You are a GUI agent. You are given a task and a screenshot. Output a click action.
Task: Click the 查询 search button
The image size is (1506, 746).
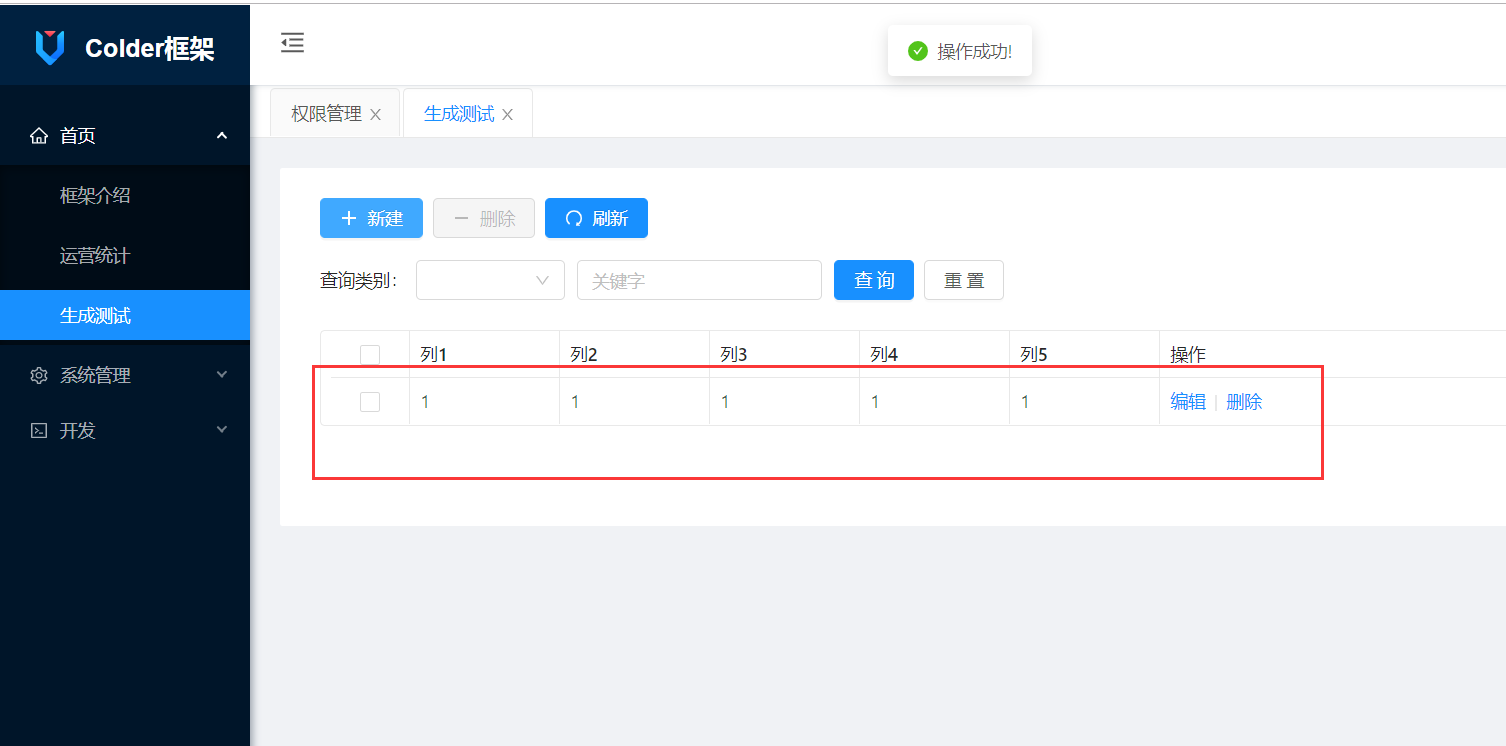[874, 280]
